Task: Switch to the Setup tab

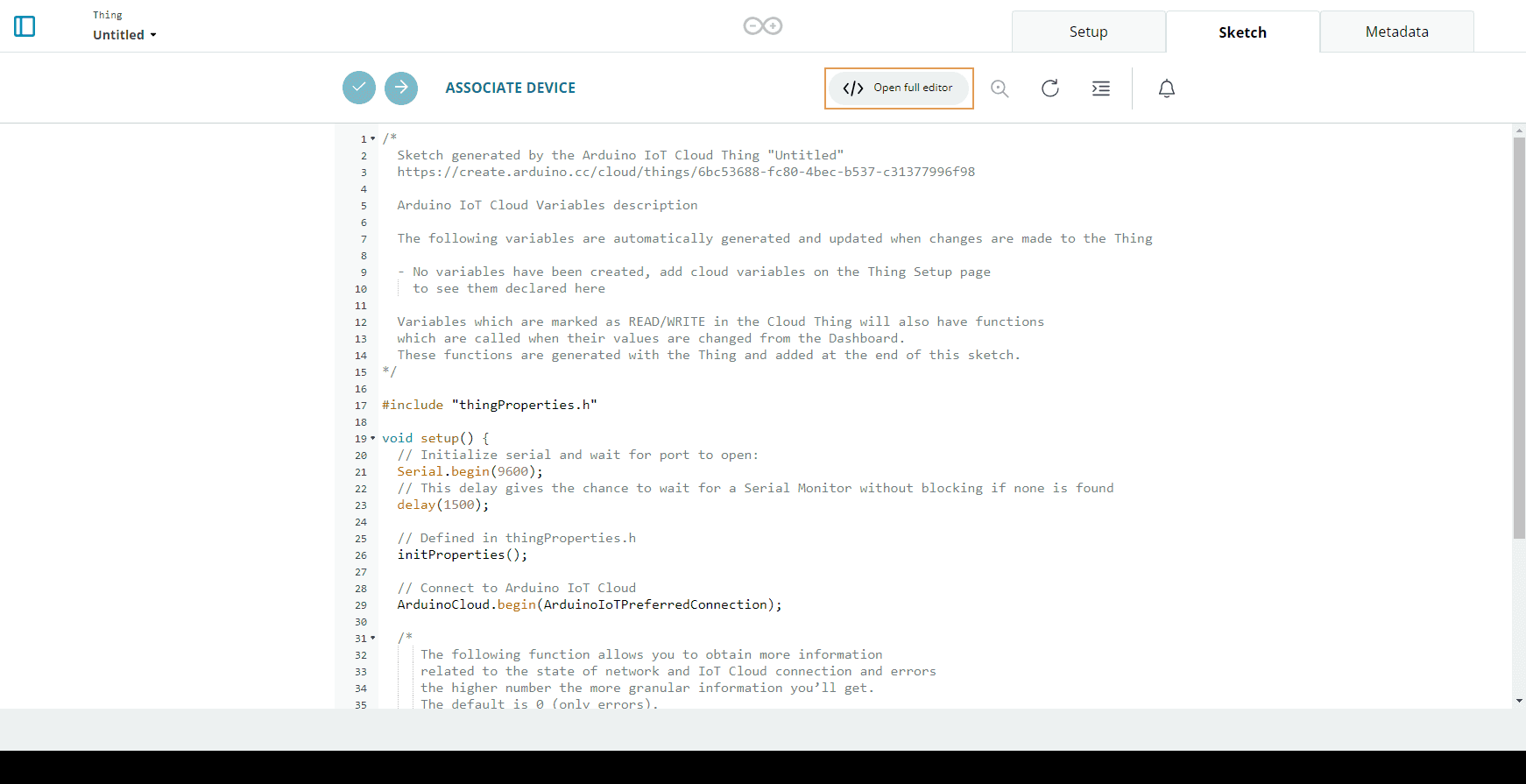Action: 1088,32
